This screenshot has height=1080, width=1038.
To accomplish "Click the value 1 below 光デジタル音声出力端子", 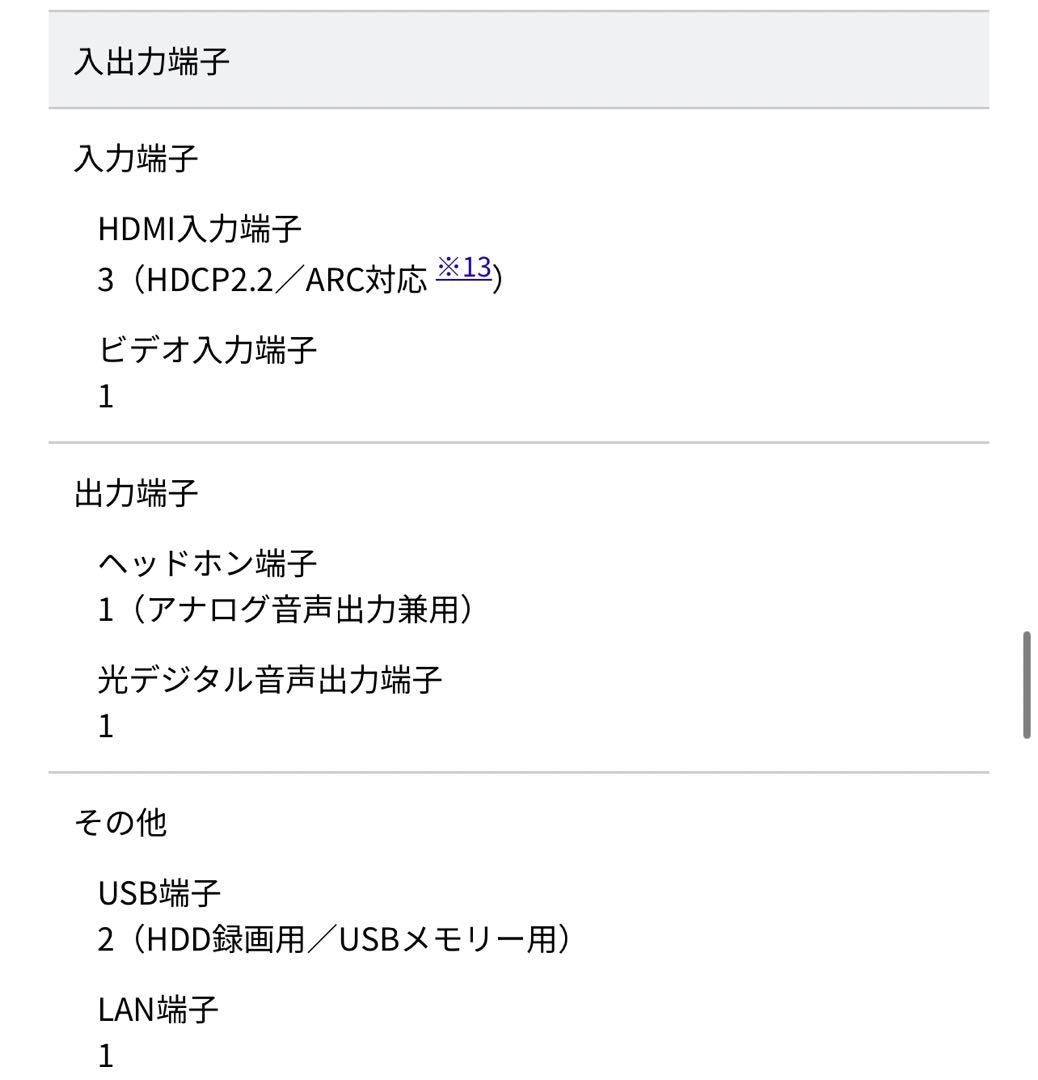I will pos(106,727).
